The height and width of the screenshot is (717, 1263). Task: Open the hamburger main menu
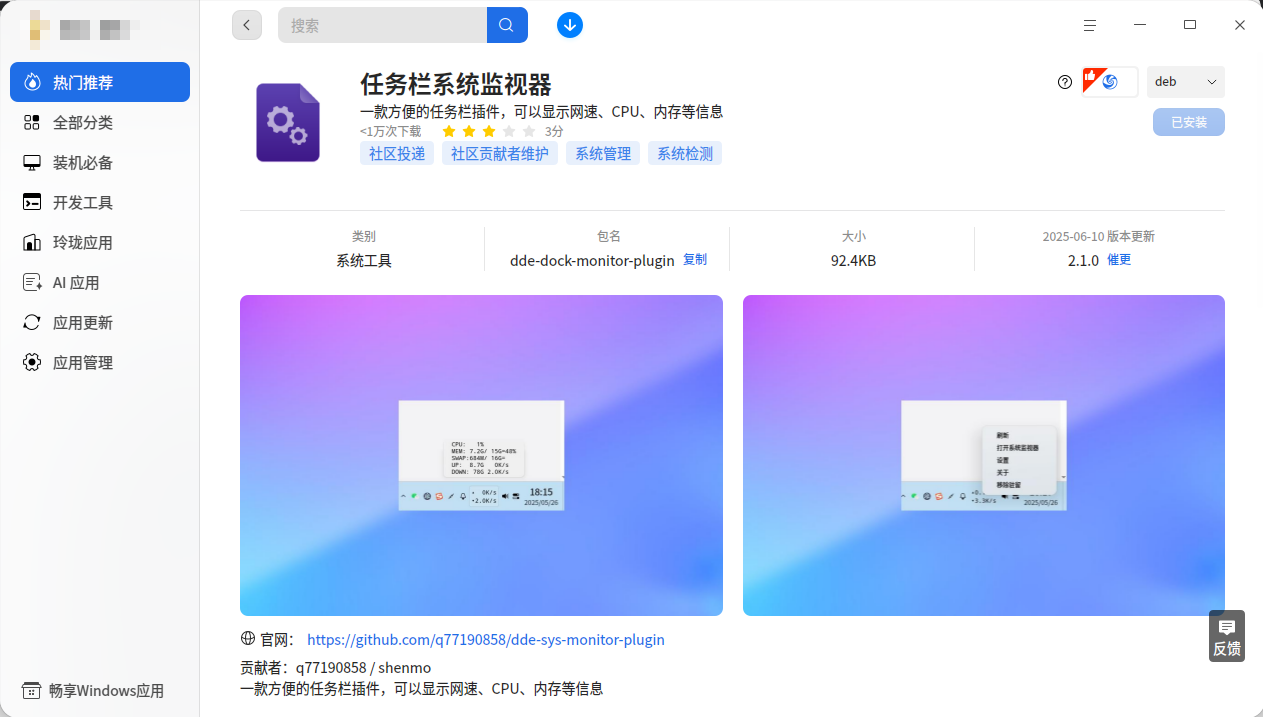[x=1090, y=25]
